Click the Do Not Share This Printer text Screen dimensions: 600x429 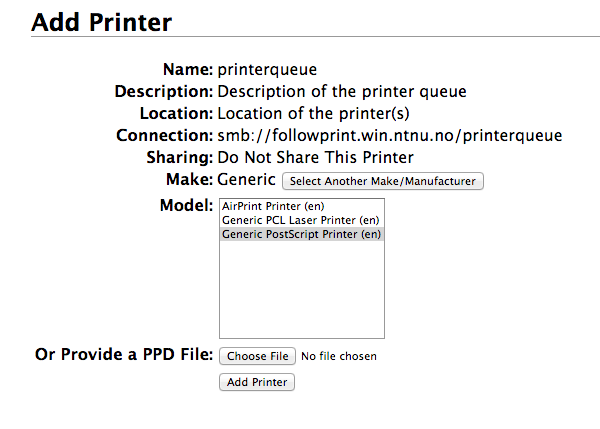click(315, 157)
